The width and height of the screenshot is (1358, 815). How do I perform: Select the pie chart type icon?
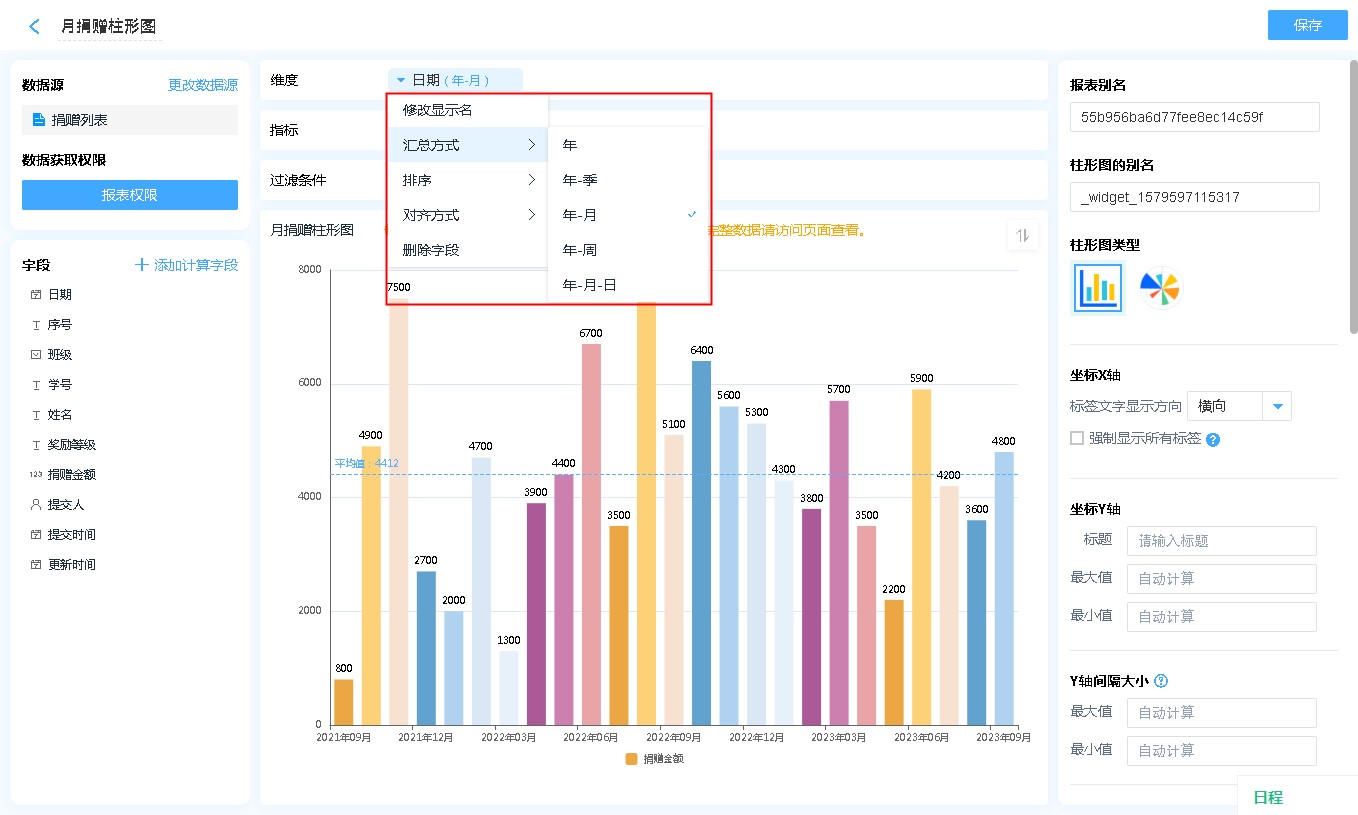pyautogui.click(x=1160, y=288)
